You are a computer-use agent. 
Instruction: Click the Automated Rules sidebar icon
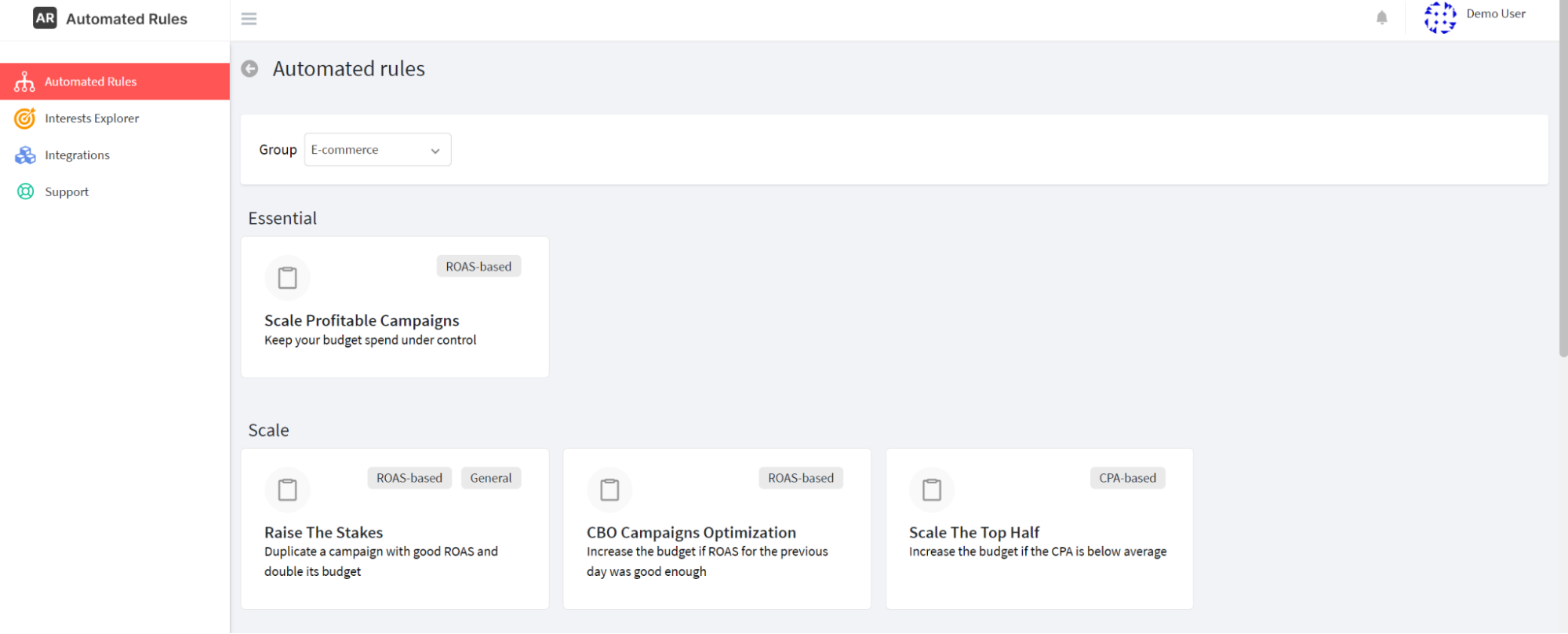pyautogui.click(x=24, y=82)
